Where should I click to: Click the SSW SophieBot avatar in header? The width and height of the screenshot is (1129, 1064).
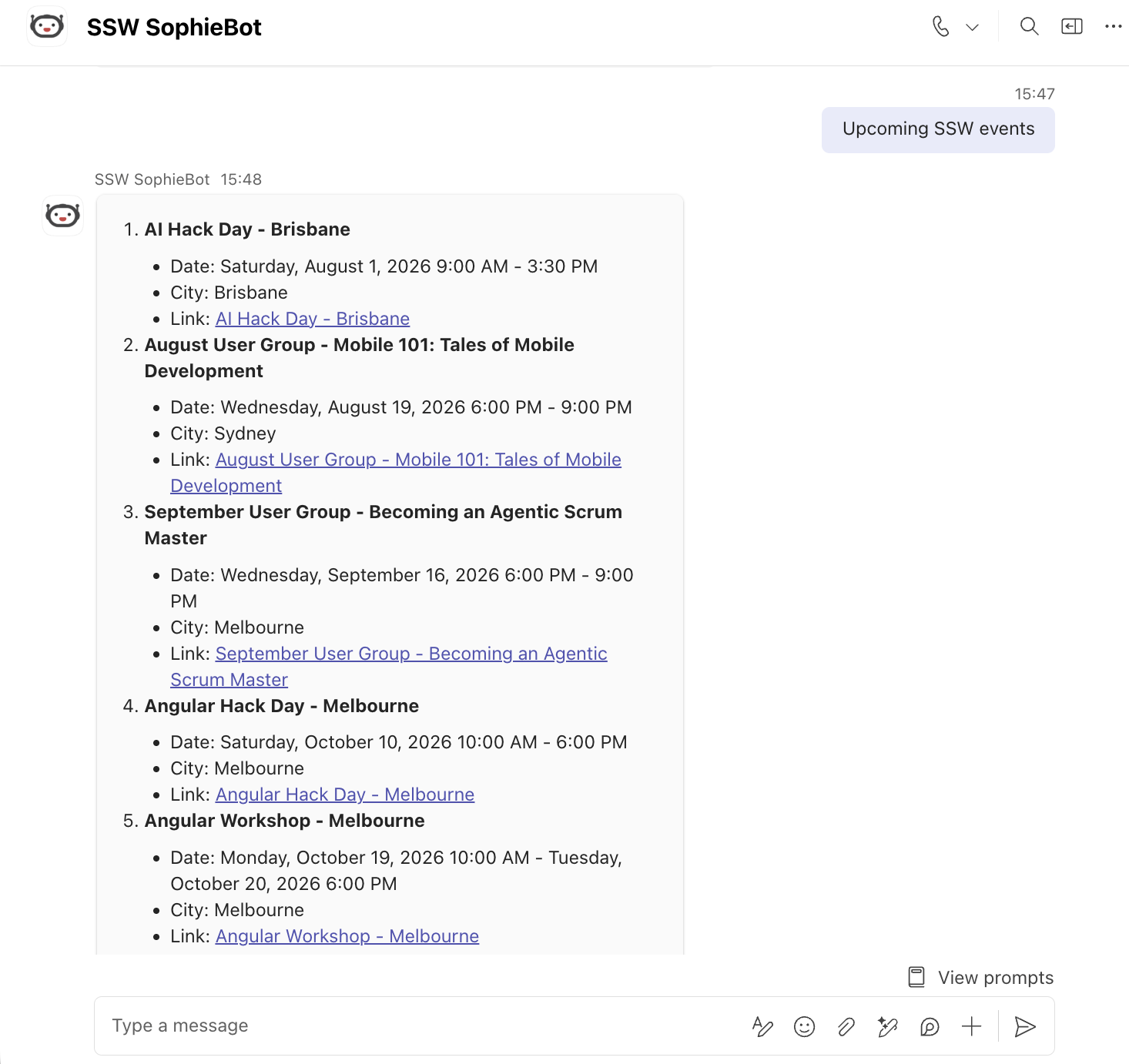click(x=47, y=27)
